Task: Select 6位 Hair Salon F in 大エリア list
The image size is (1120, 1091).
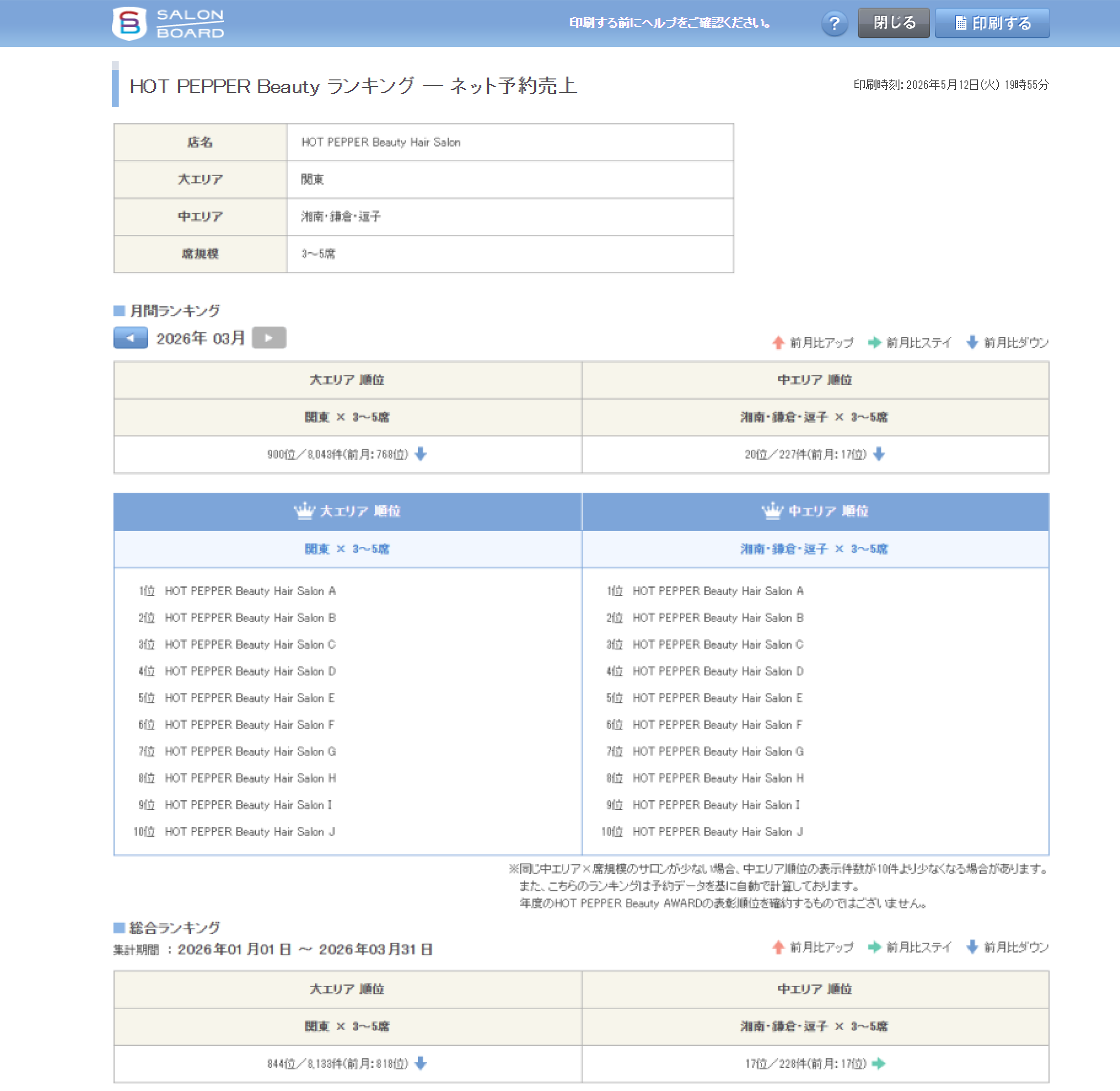Action: 237,725
